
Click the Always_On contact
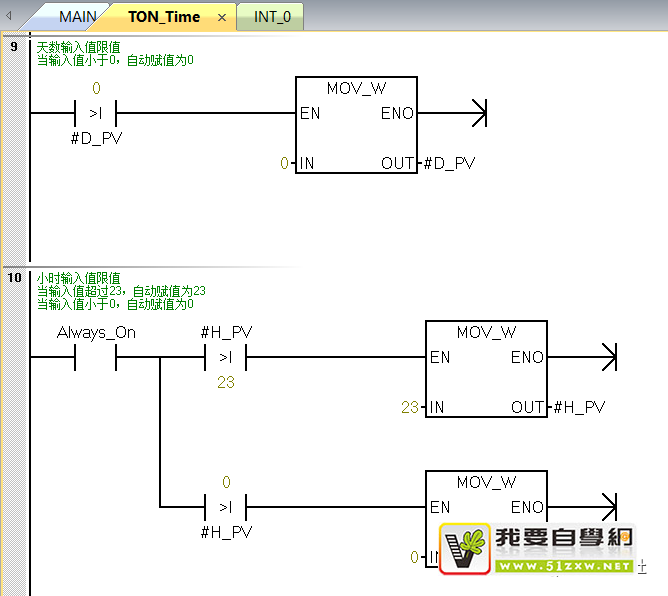96,357
